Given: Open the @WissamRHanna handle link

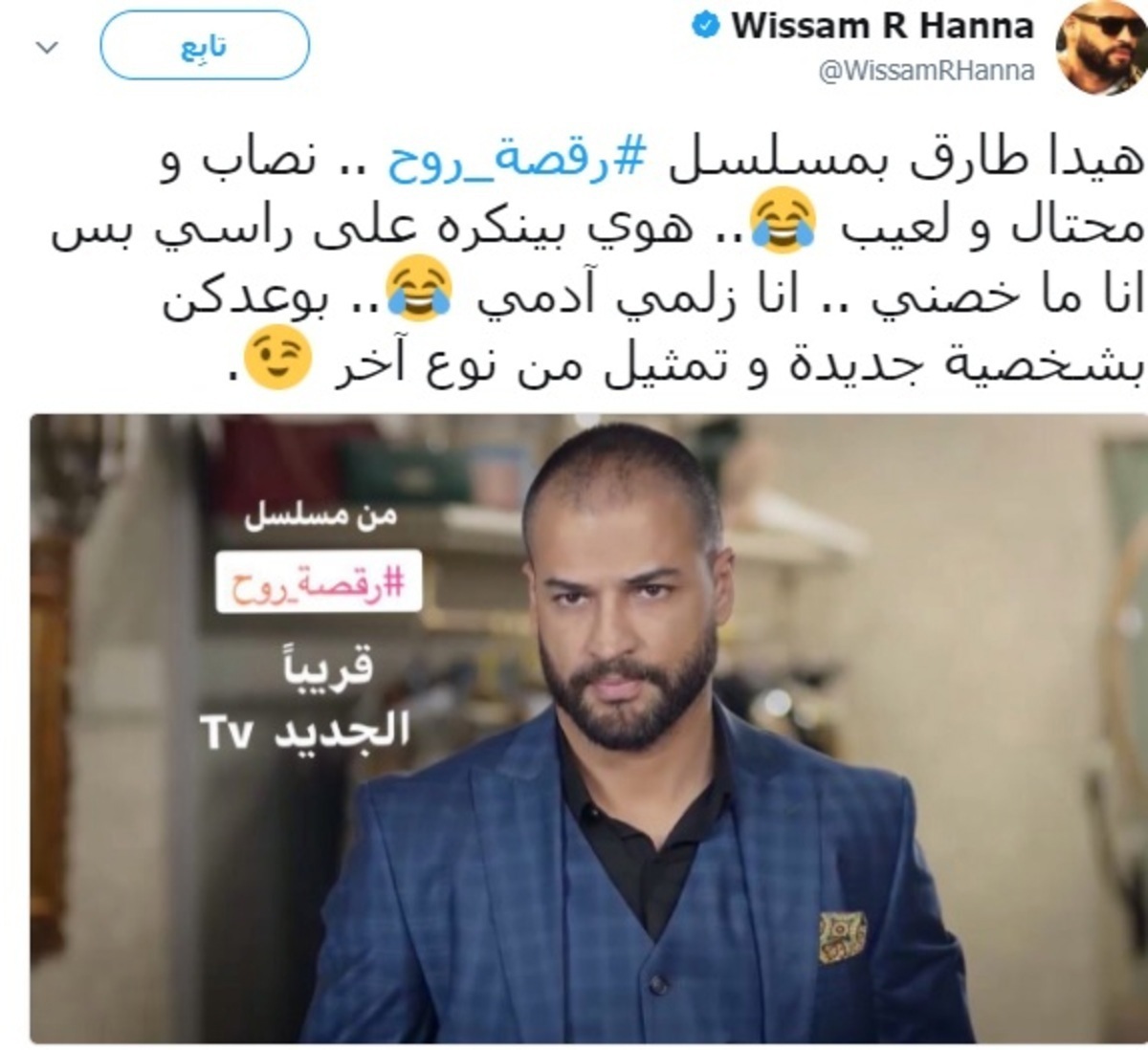Looking at the screenshot, I should [x=927, y=71].
